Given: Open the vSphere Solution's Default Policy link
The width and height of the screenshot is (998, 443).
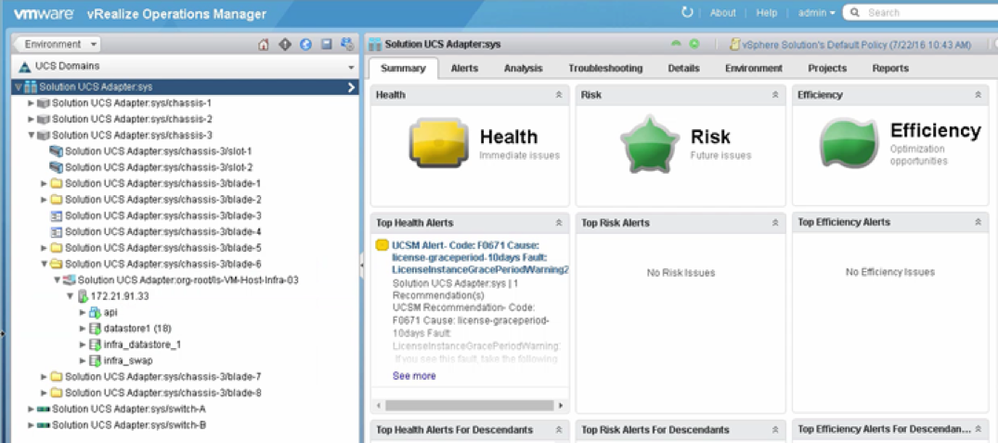Looking at the screenshot, I should pos(857,45).
